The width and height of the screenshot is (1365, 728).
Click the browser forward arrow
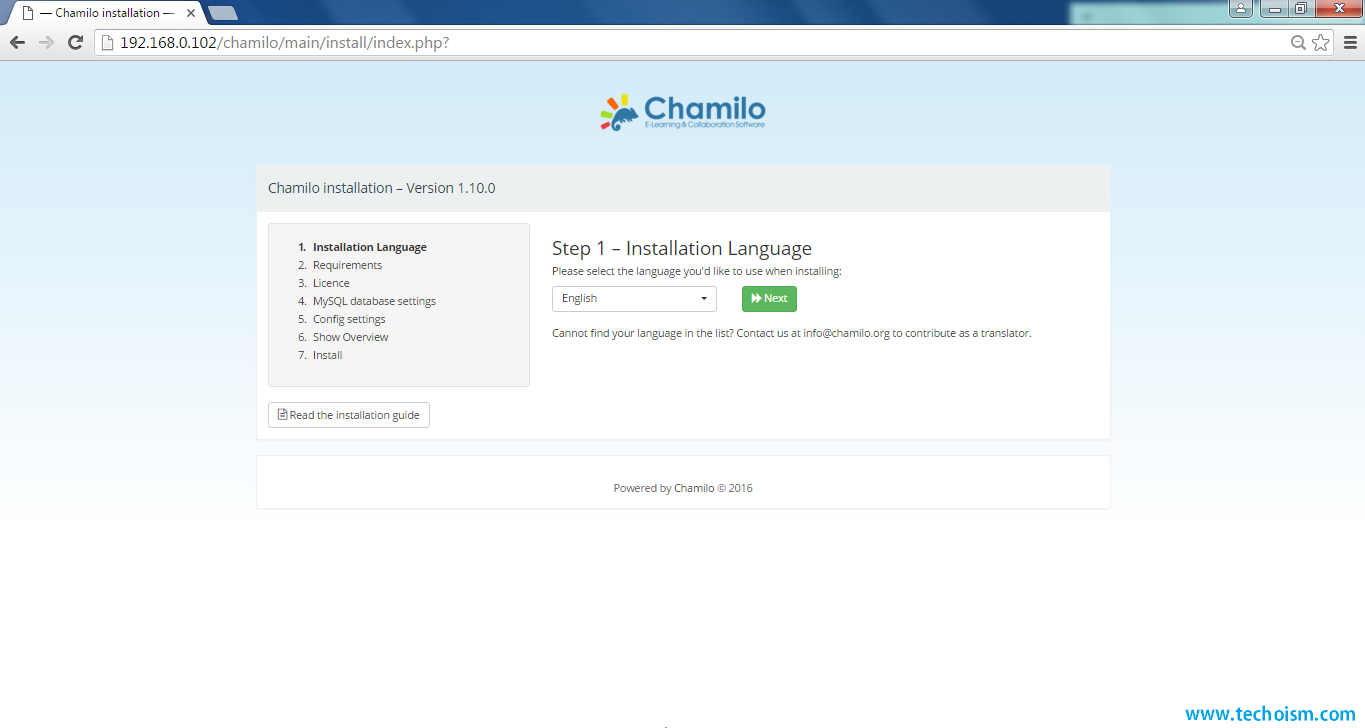46,42
